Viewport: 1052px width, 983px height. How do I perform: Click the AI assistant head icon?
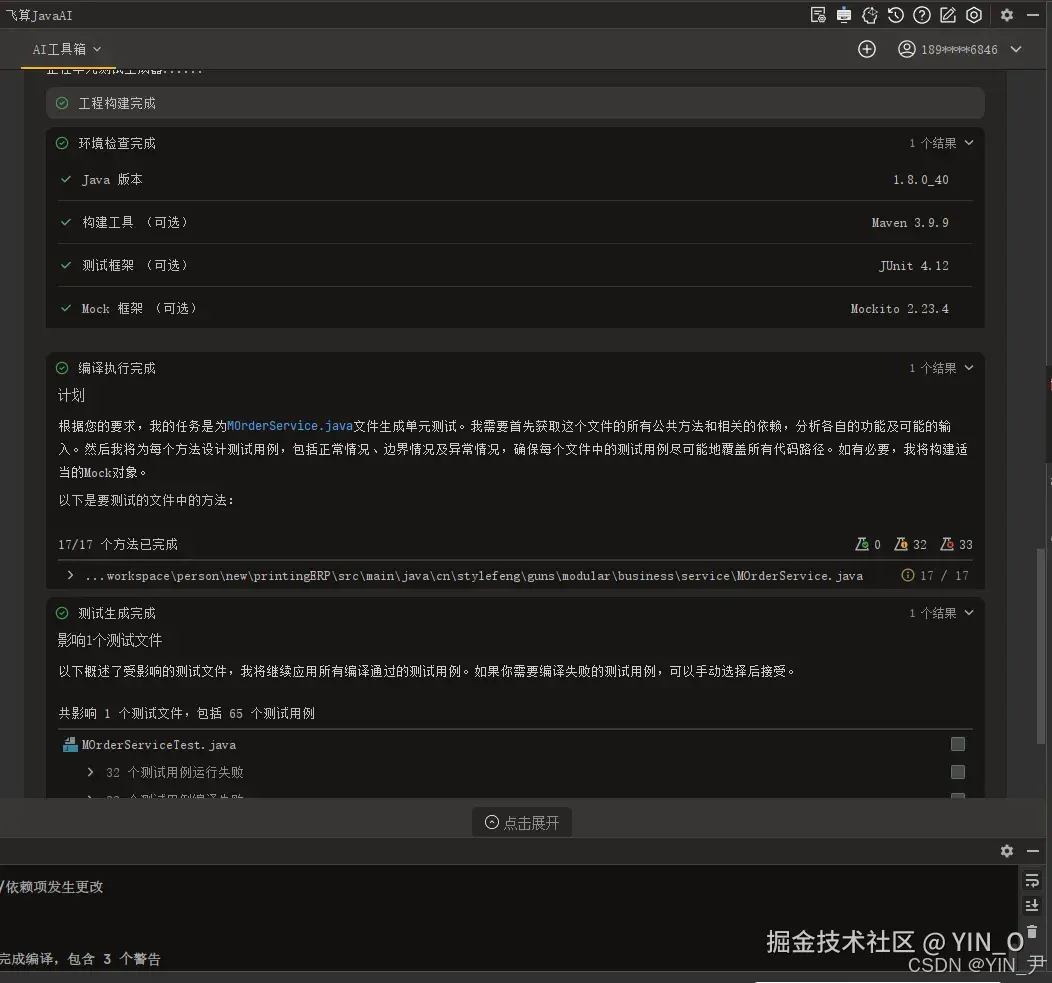[x=870, y=15]
